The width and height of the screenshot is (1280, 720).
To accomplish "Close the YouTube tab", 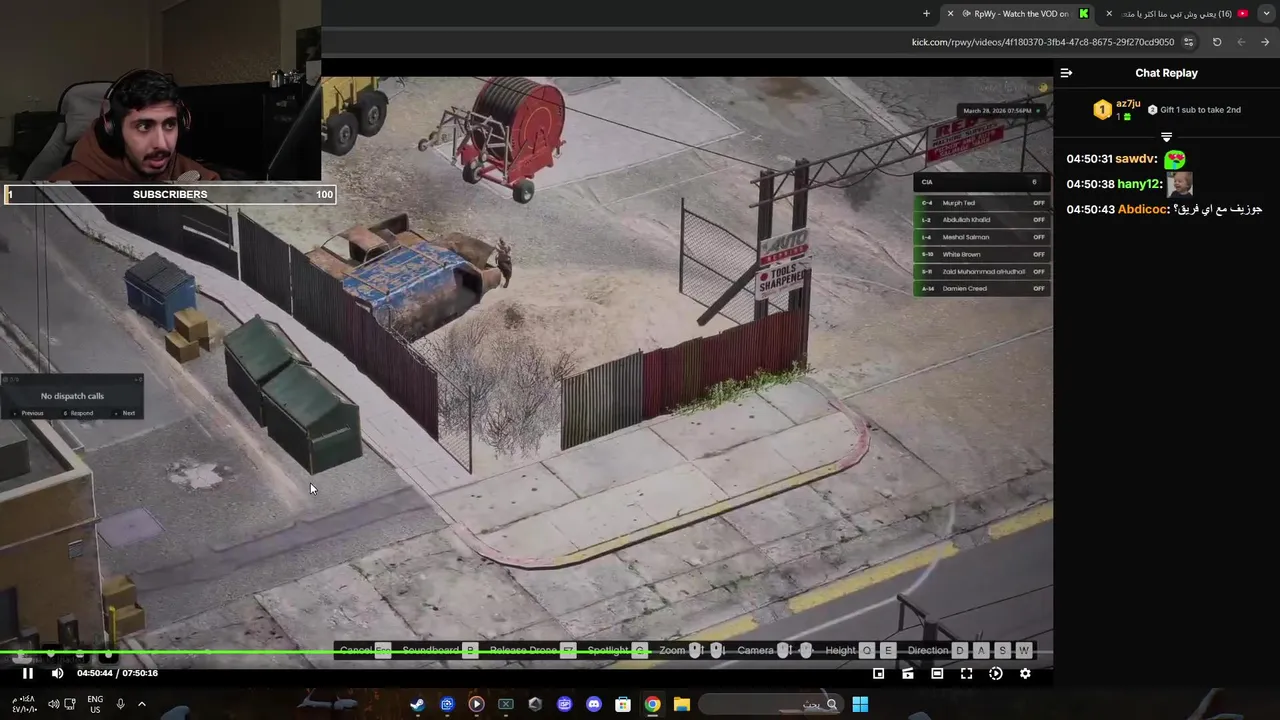I will coord(1108,14).
